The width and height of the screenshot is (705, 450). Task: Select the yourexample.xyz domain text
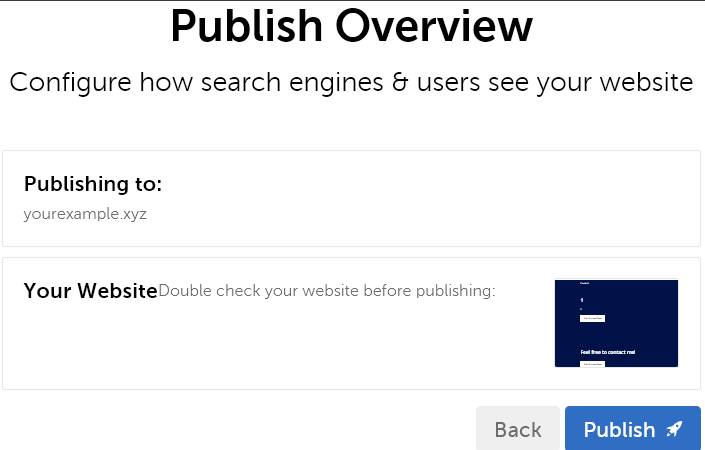point(85,214)
